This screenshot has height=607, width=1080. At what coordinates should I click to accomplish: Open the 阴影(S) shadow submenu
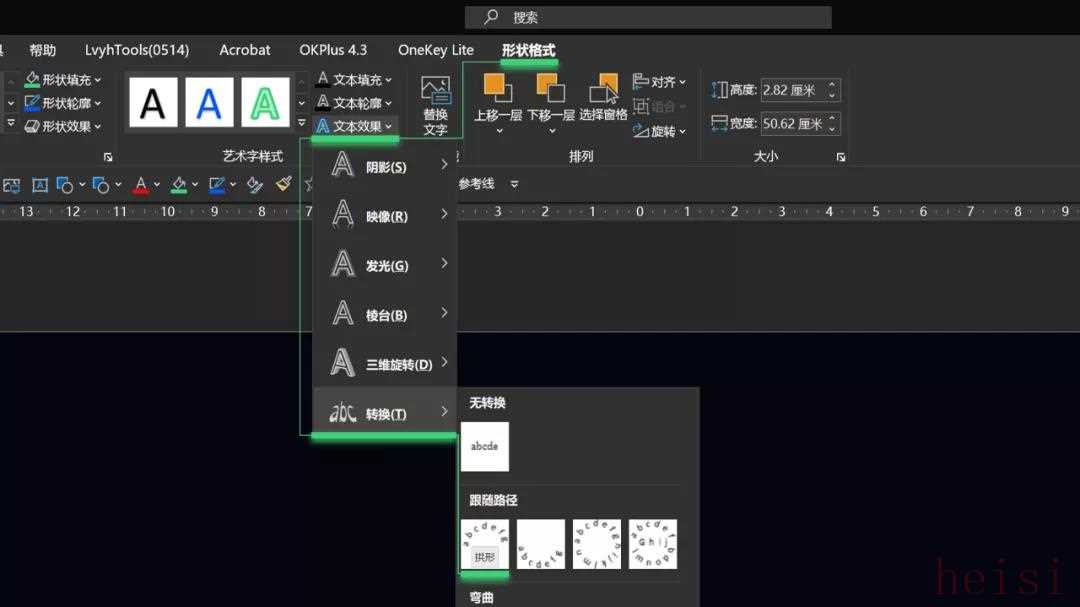[385, 167]
